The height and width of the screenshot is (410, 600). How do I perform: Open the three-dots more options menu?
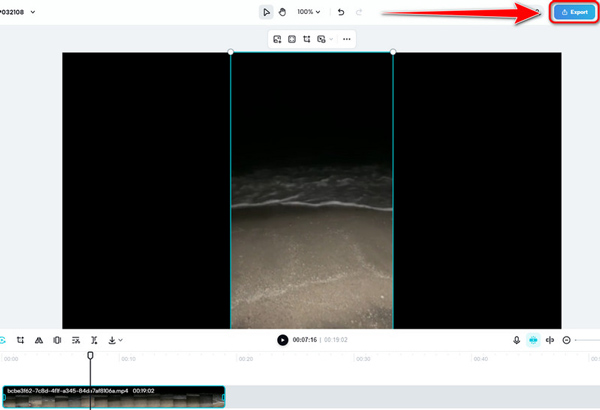[x=347, y=39]
